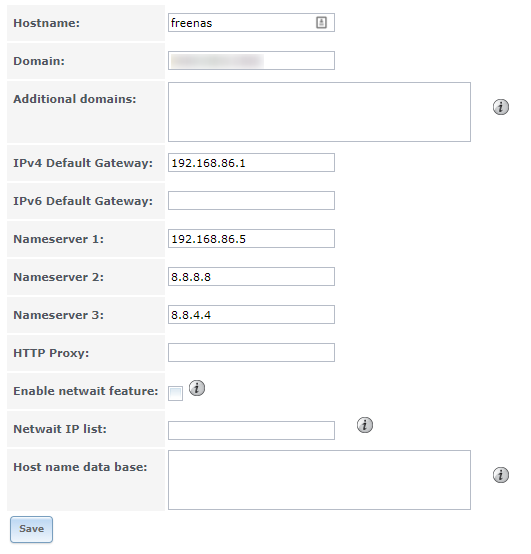Focus the Netwait IP list field
The image size is (531, 554).
click(x=251, y=430)
